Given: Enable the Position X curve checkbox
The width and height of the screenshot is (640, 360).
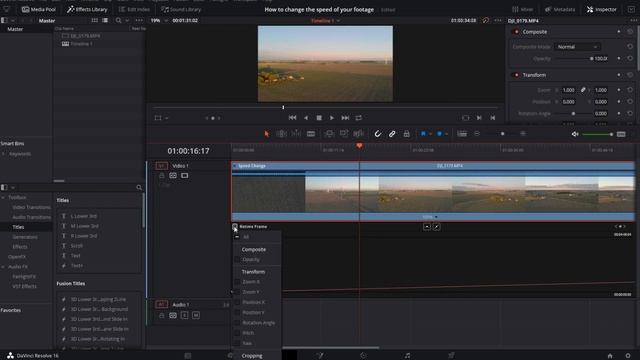Looking at the screenshot, I should (237, 302).
